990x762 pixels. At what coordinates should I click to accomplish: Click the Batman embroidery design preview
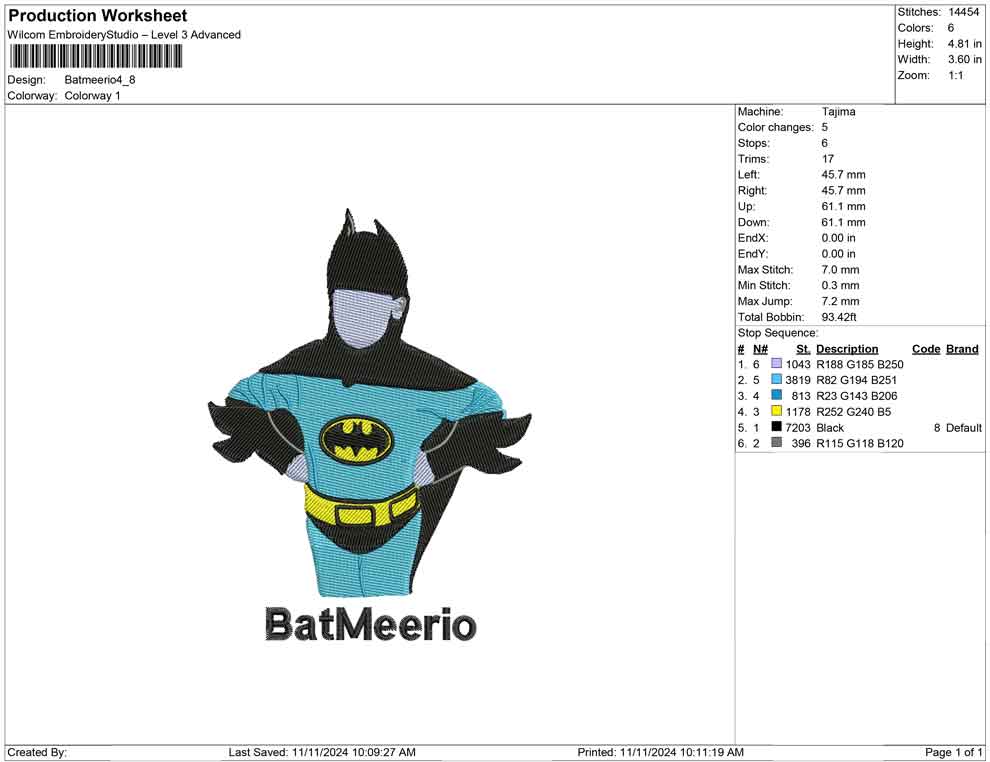[370, 403]
